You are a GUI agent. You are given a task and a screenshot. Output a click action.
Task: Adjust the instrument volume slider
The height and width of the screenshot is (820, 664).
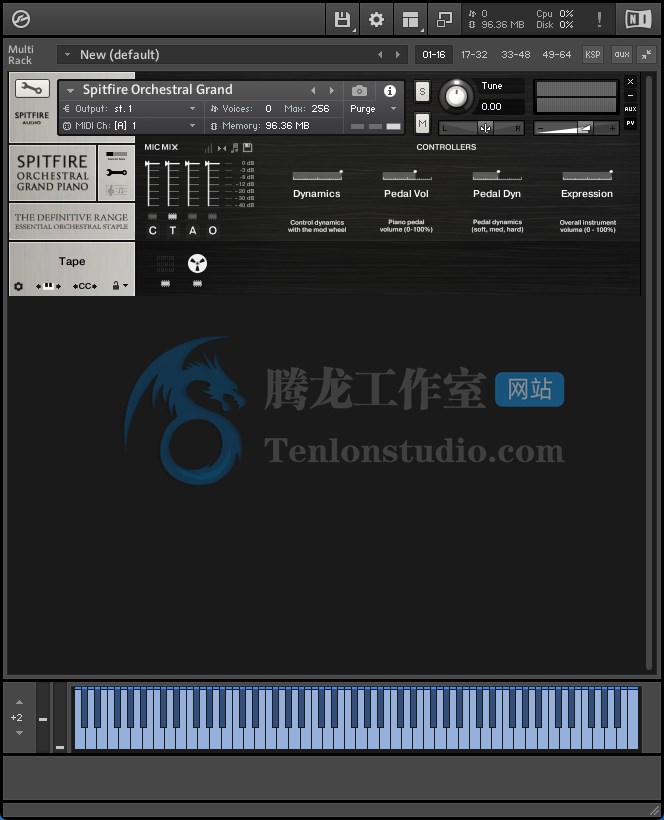[x=576, y=128]
